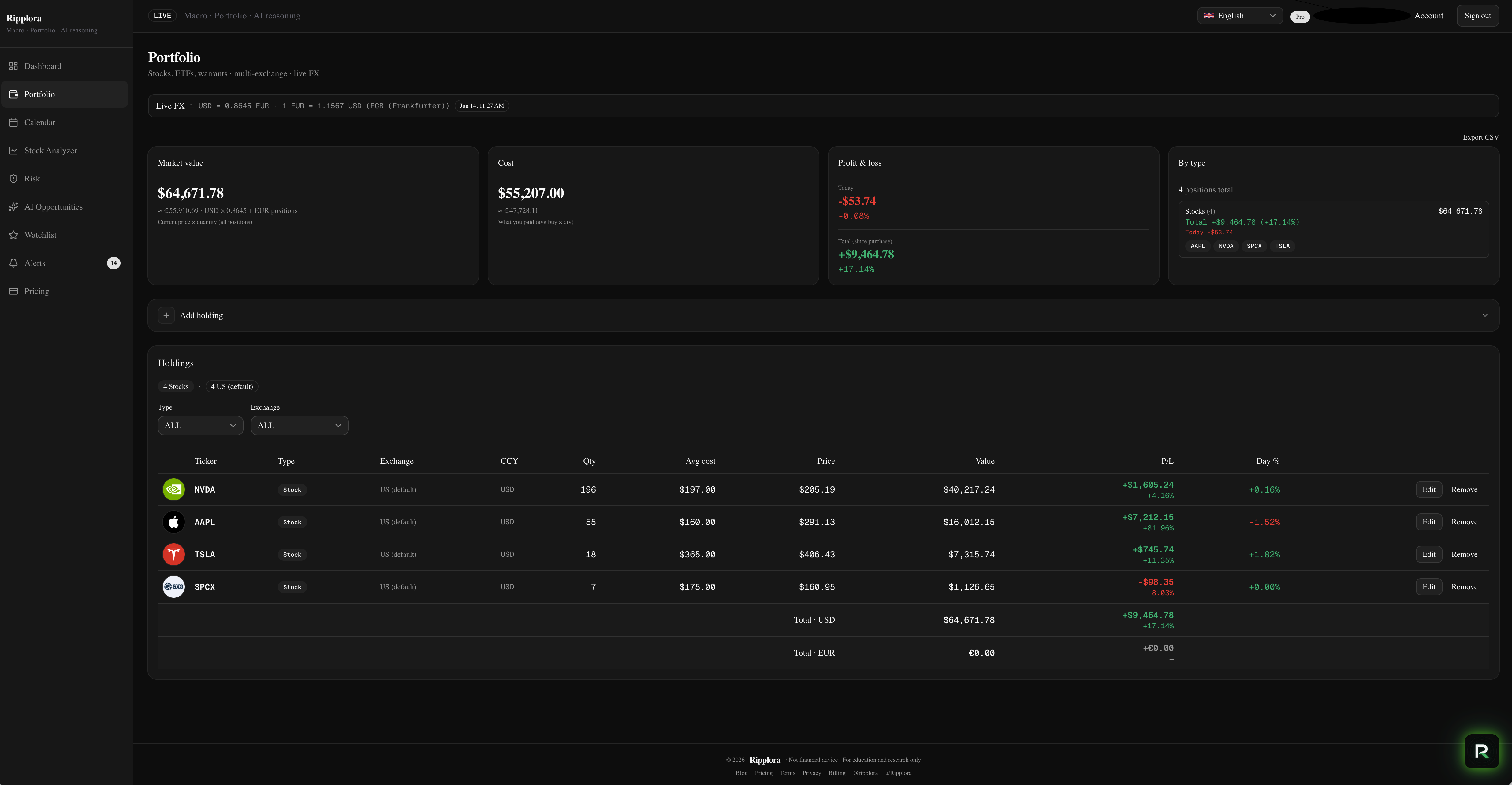This screenshot has height=785, width=1512.
Task: Edit the AAPL holding
Action: [x=1429, y=522]
